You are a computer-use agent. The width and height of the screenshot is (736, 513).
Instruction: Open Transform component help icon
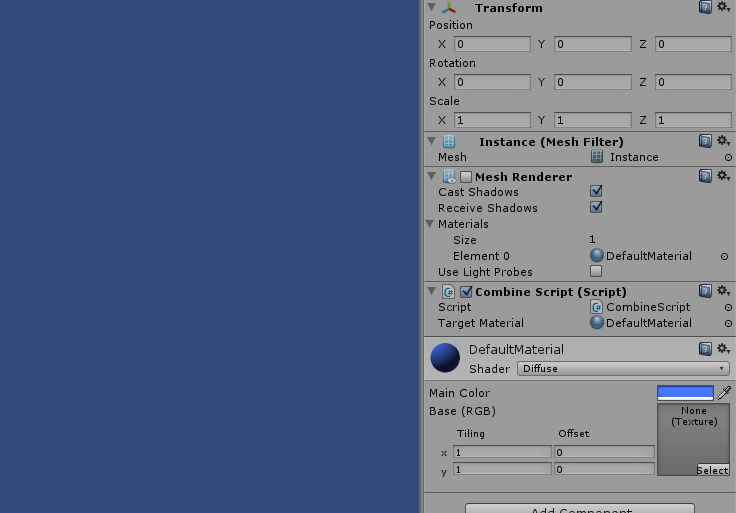[705, 7]
